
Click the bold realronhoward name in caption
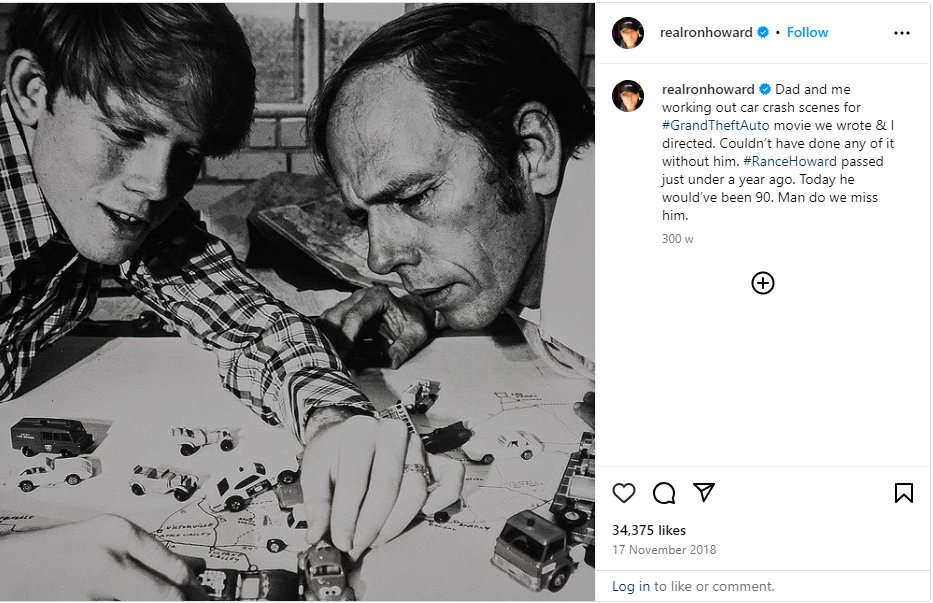[708, 89]
